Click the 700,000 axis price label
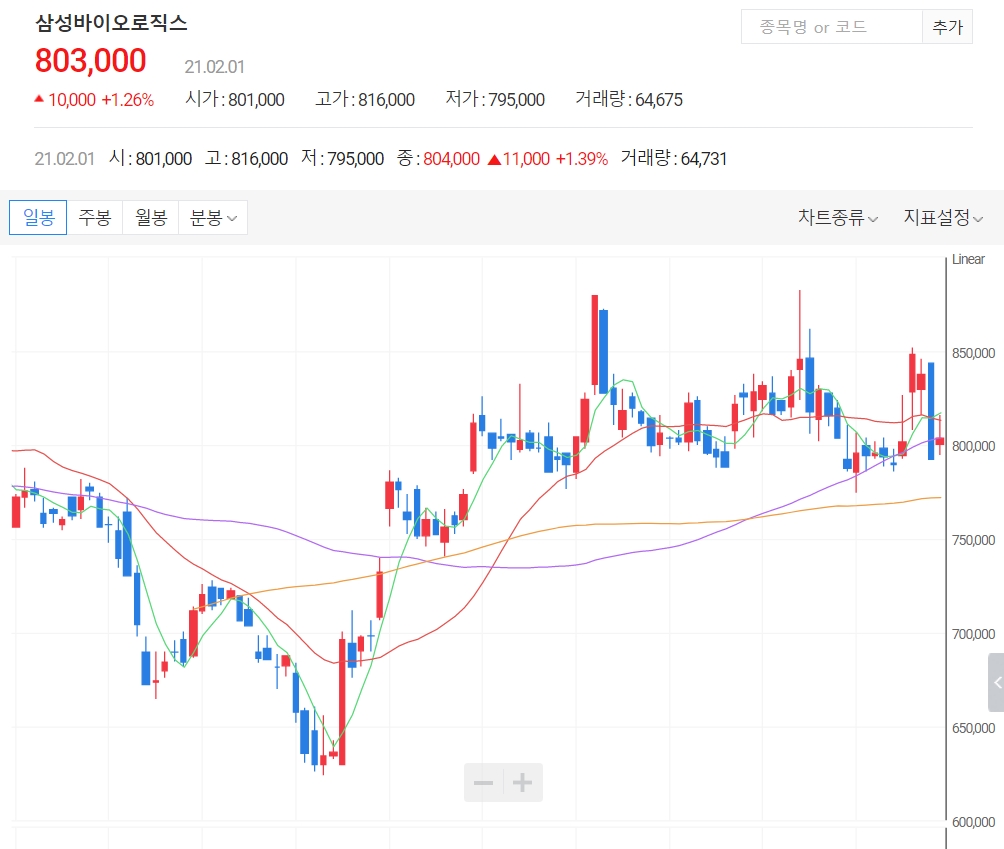Viewport: 1004px width, 849px height. pos(973,635)
